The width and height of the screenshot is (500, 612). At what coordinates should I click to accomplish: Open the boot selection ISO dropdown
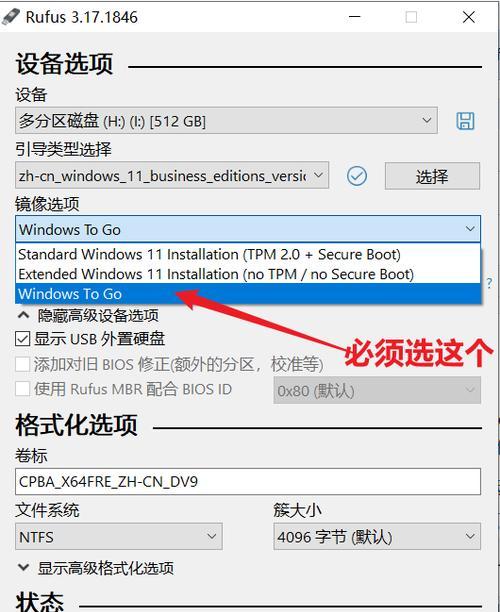click(172, 176)
